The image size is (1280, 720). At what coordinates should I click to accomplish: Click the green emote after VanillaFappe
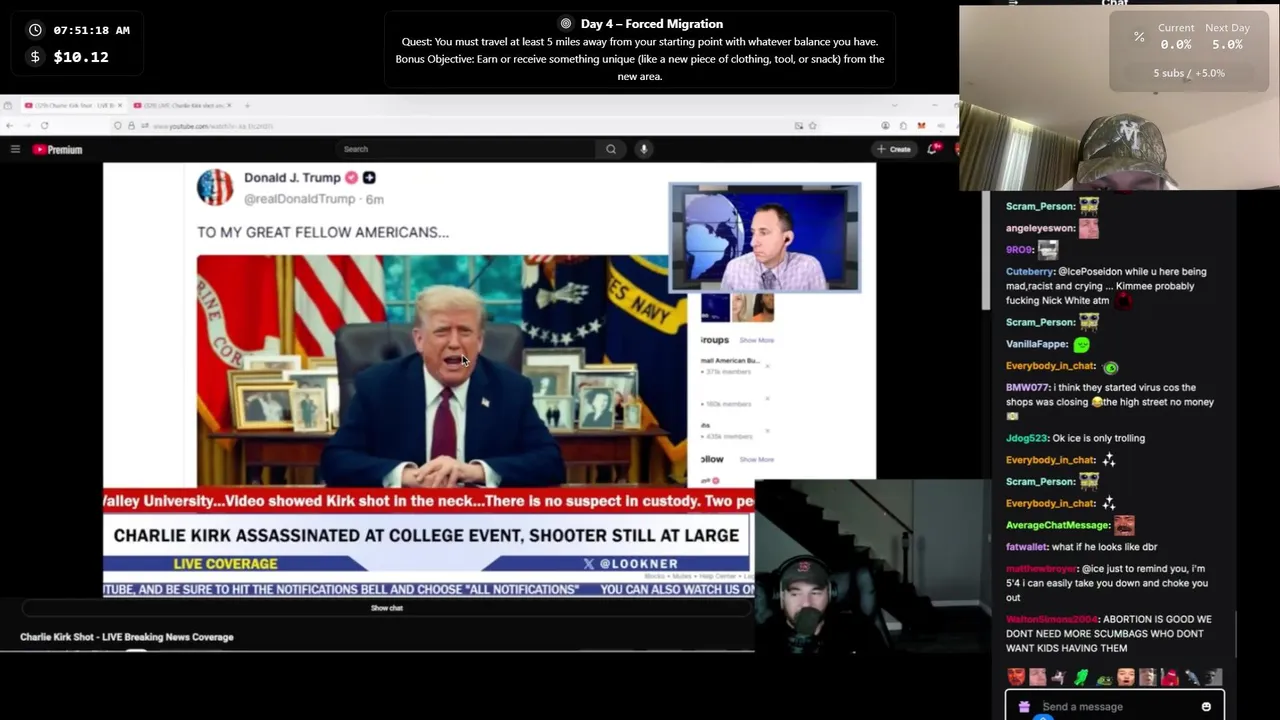click(1081, 344)
